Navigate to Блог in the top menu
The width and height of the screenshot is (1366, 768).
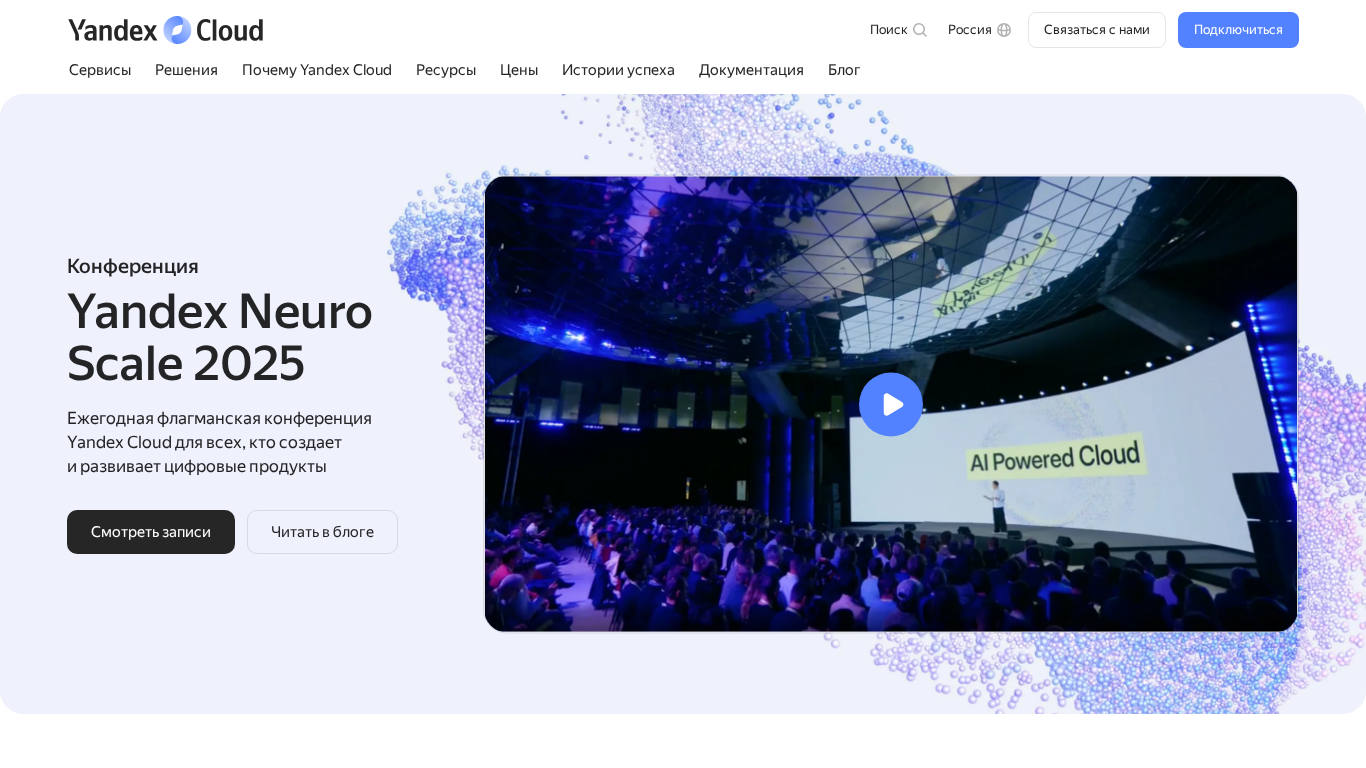(844, 70)
